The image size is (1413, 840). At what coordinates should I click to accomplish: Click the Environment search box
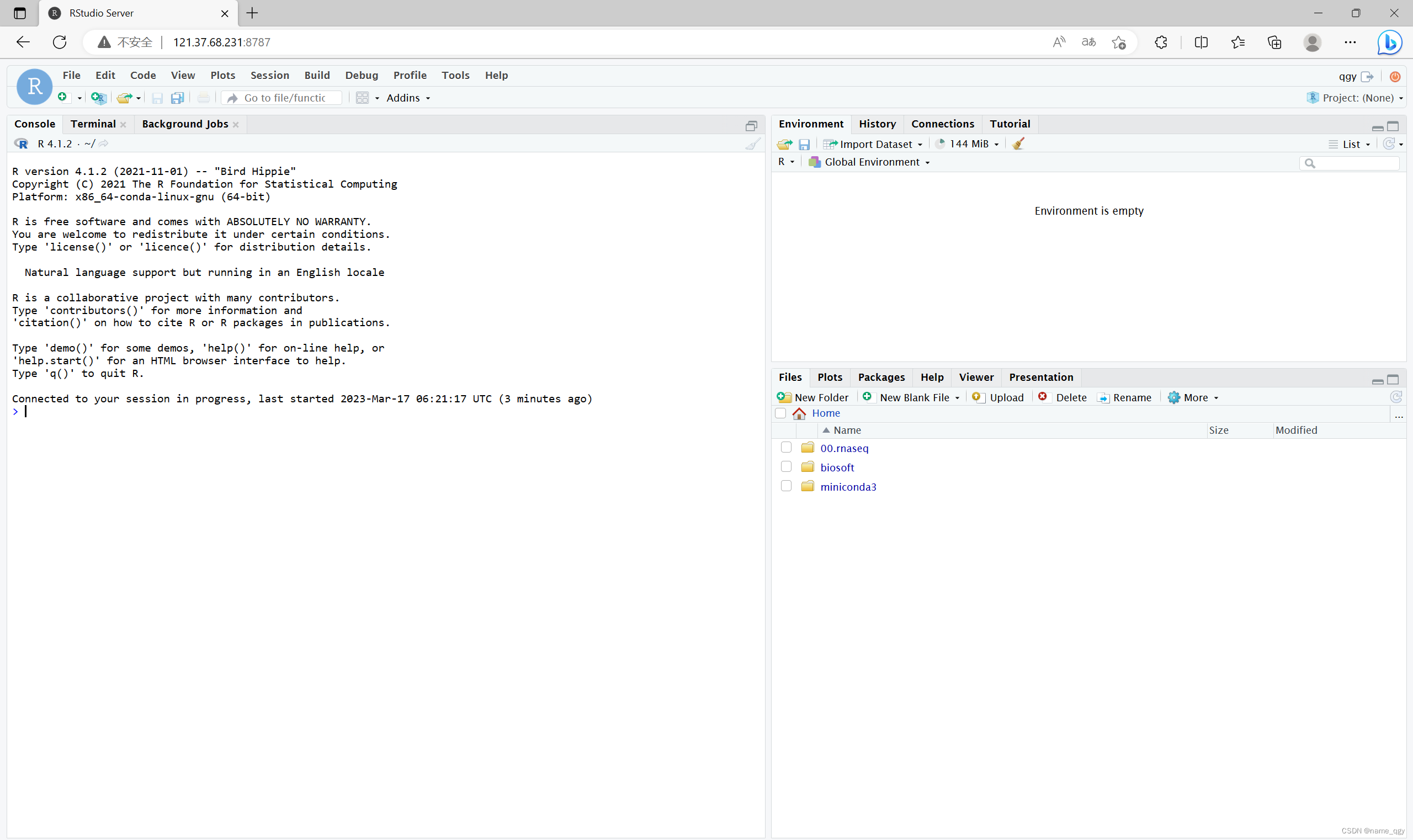1350,163
